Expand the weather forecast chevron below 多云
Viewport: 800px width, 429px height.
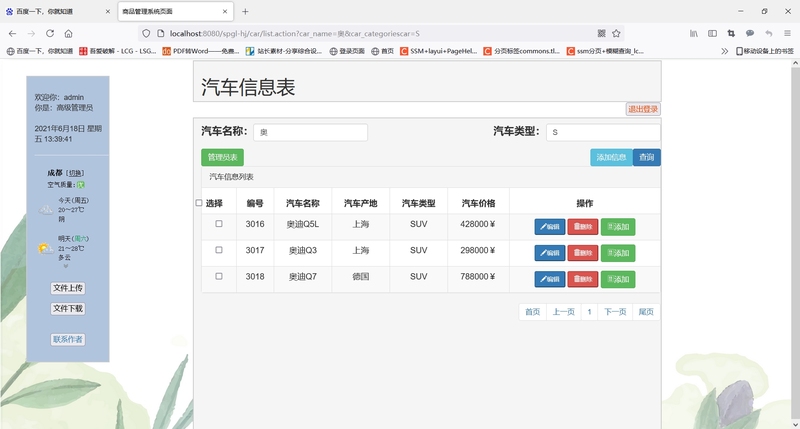click(x=67, y=266)
